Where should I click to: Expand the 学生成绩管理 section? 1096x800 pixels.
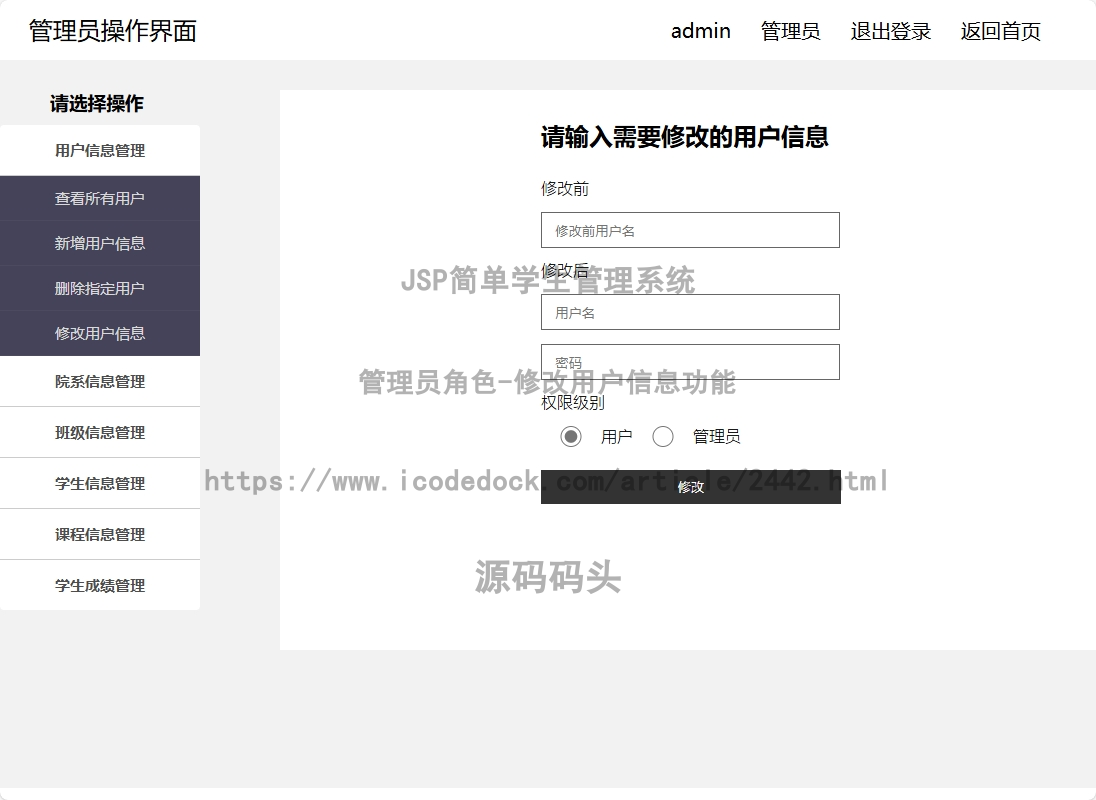[100, 586]
